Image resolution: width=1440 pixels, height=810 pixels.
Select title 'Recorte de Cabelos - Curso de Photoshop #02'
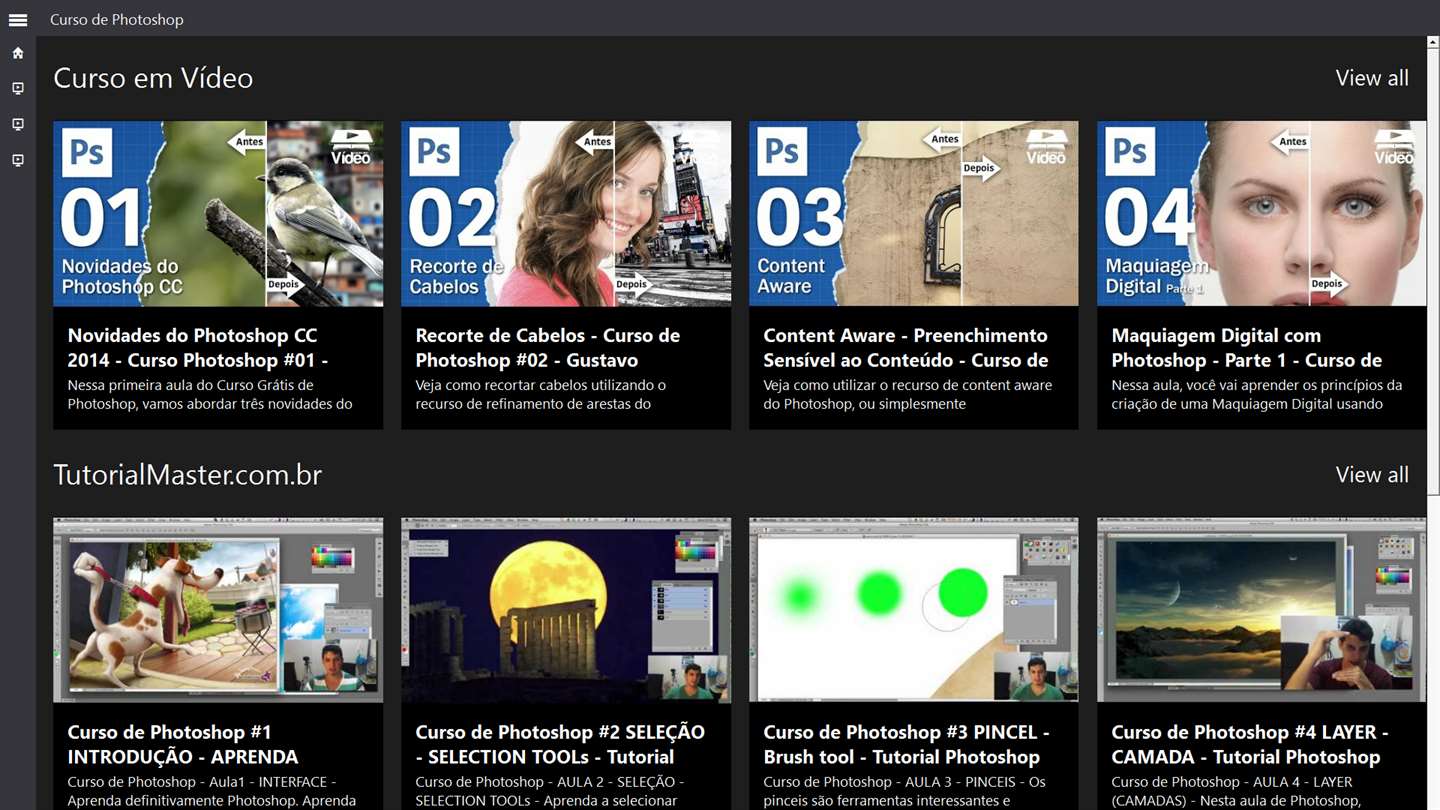[x=547, y=348]
